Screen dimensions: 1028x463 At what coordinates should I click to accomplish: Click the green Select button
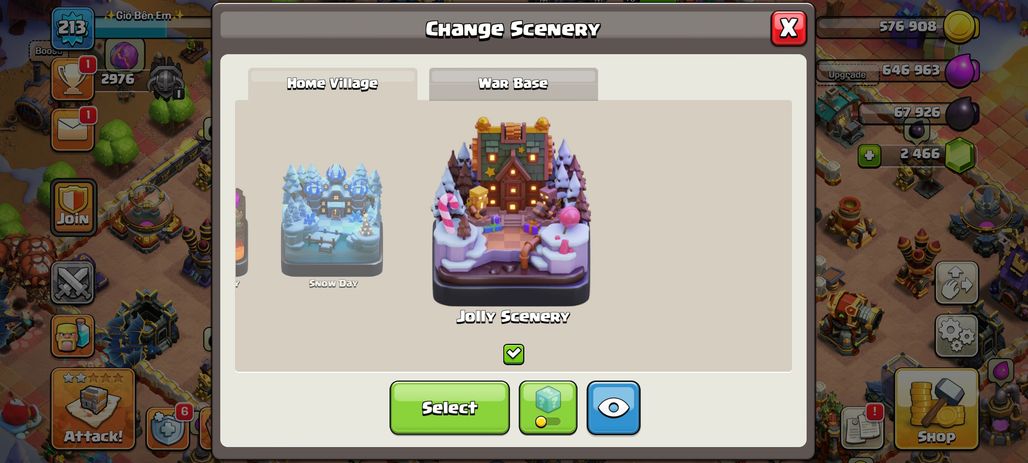[450, 407]
